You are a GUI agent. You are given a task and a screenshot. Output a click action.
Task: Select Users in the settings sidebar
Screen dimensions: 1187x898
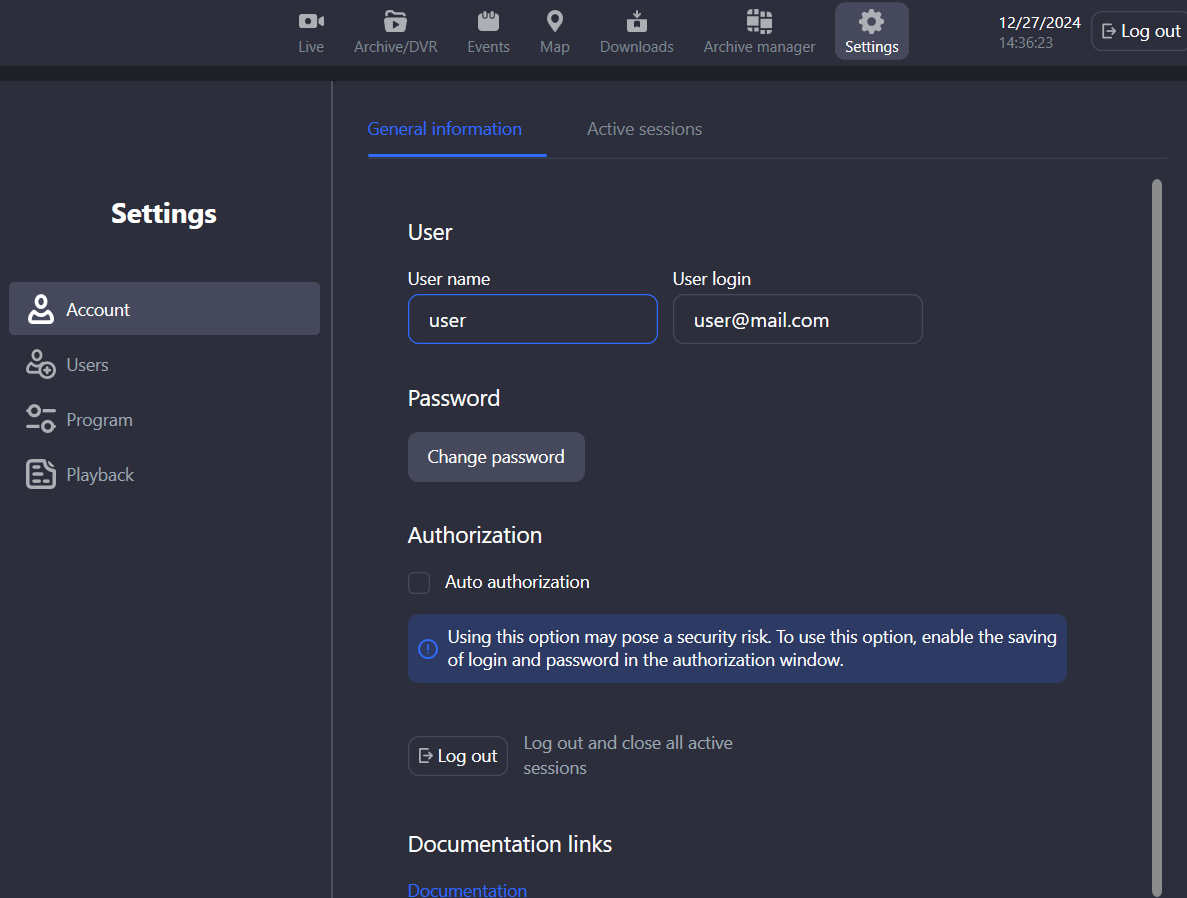87,365
